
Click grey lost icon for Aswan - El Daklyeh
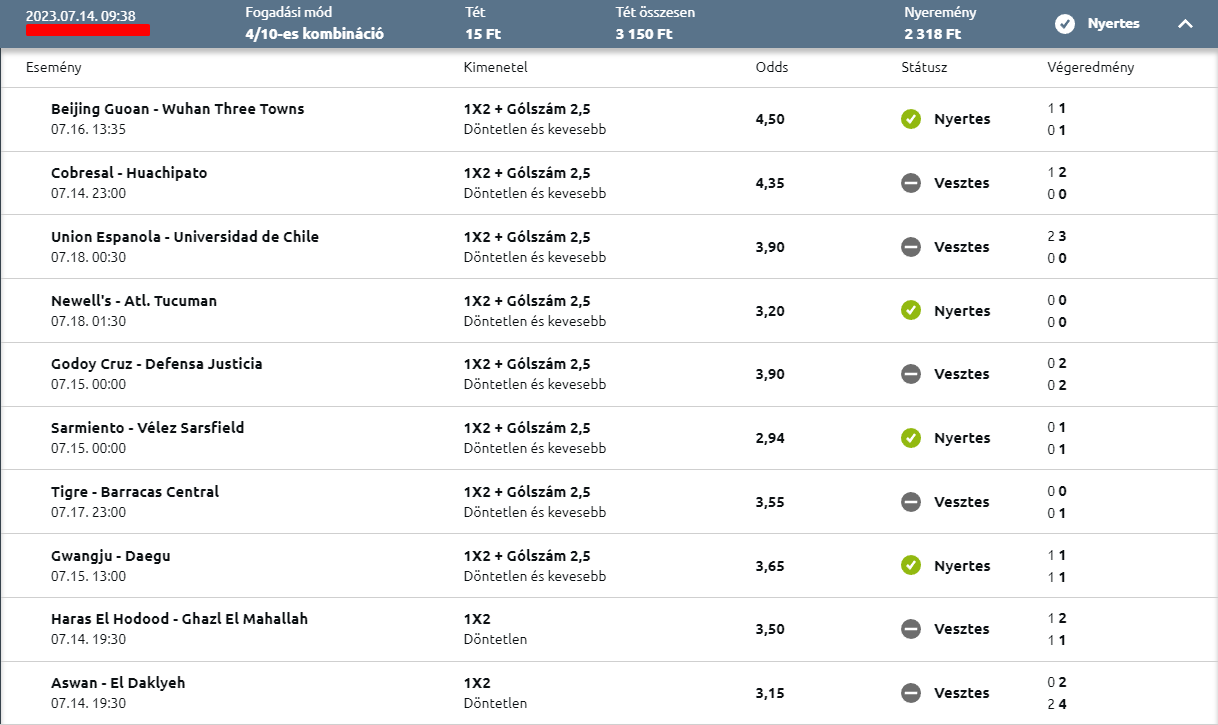910,693
